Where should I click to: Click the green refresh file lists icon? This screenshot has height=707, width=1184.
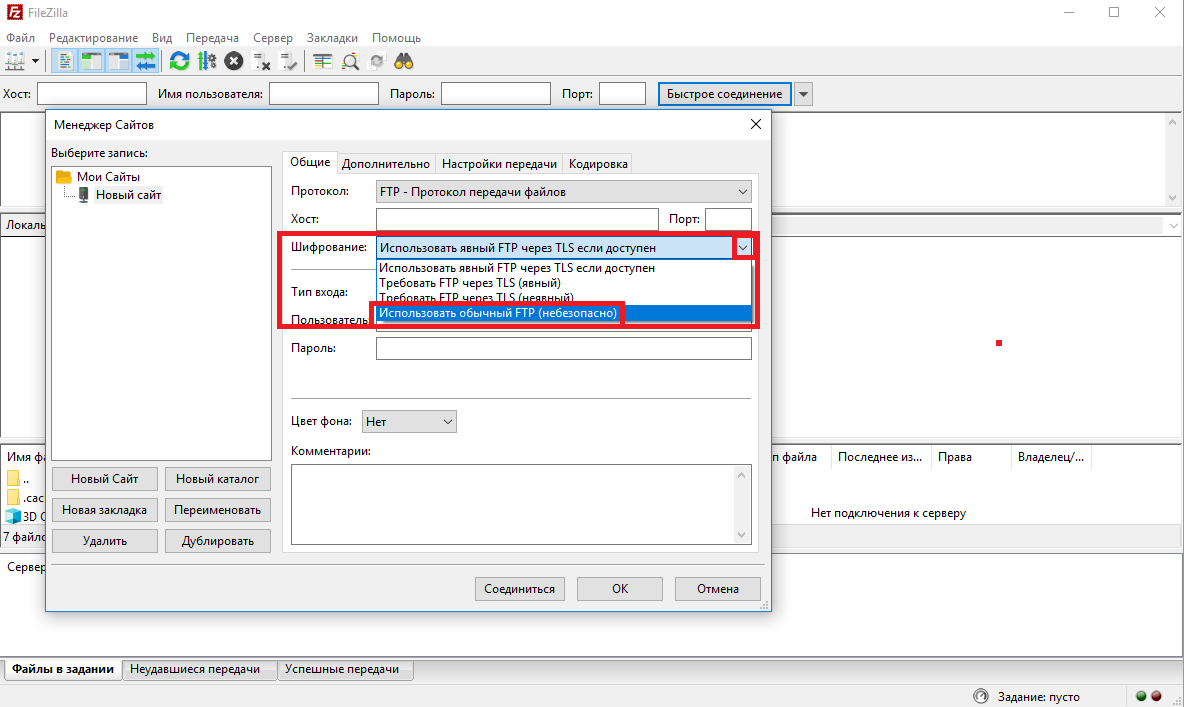179,61
